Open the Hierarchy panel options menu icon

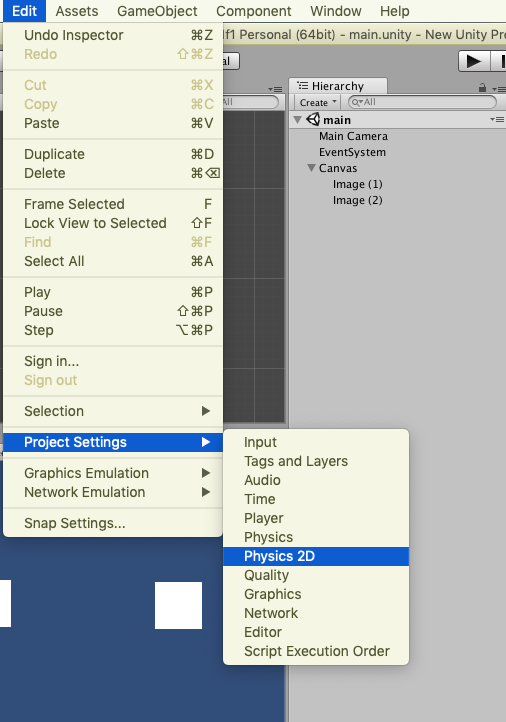[498, 89]
